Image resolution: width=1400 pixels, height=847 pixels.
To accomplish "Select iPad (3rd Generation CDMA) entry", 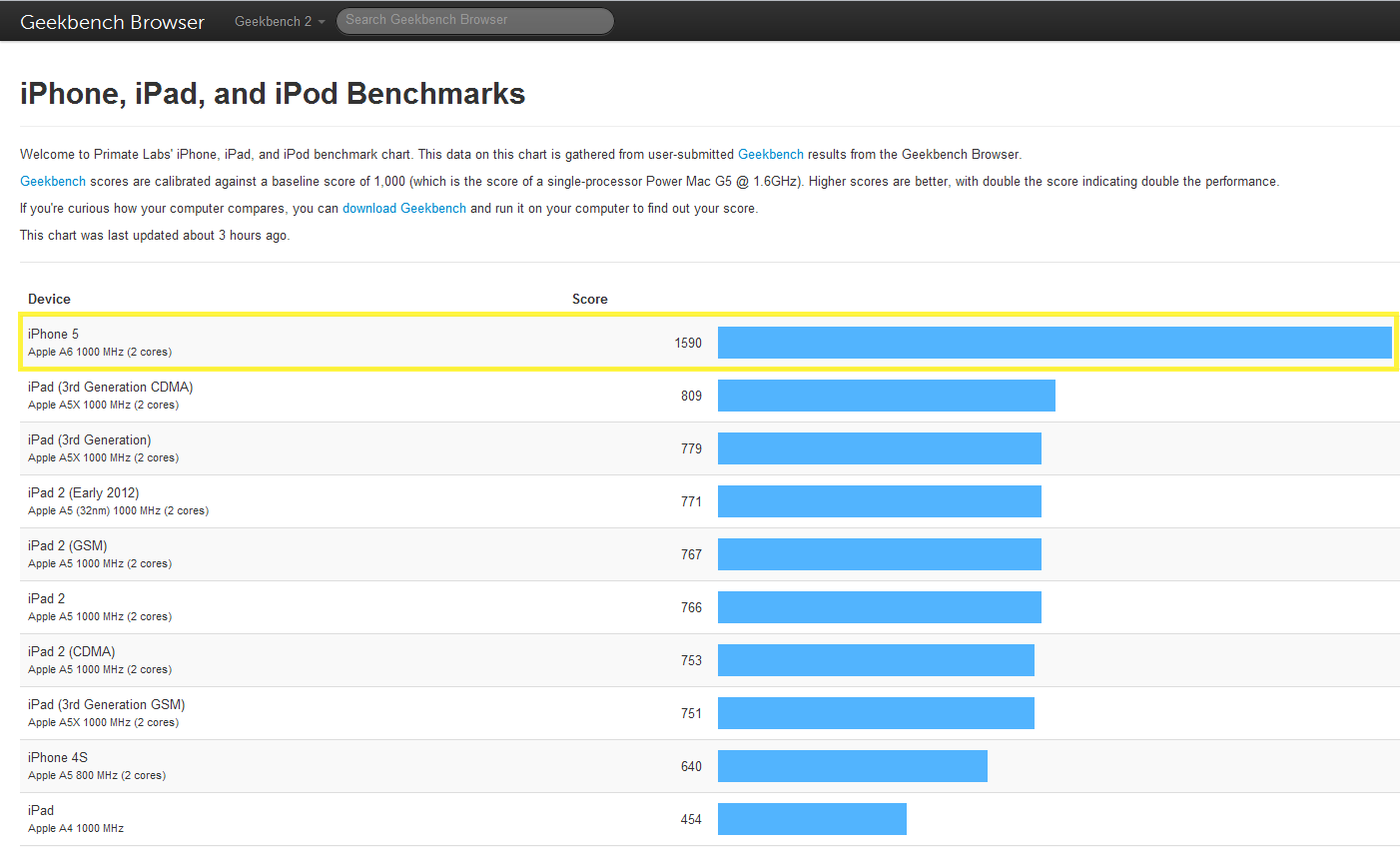I will coord(110,387).
